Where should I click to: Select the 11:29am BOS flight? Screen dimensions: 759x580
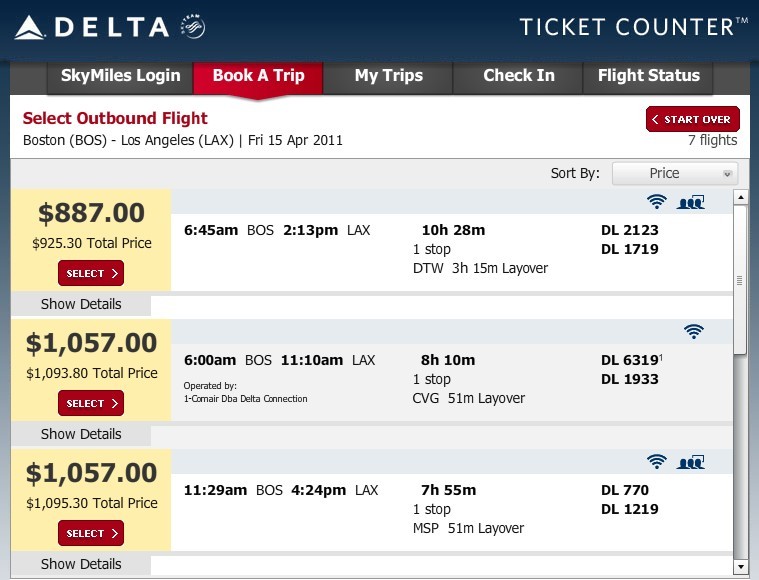point(90,533)
